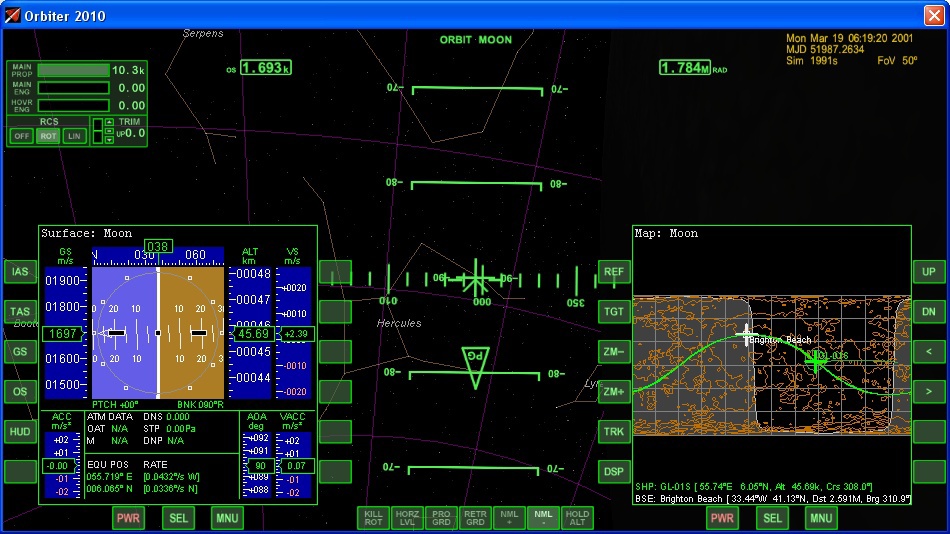The width and height of the screenshot is (950, 534).
Task: Power off the right Map MFD
Action: [x=722, y=518]
